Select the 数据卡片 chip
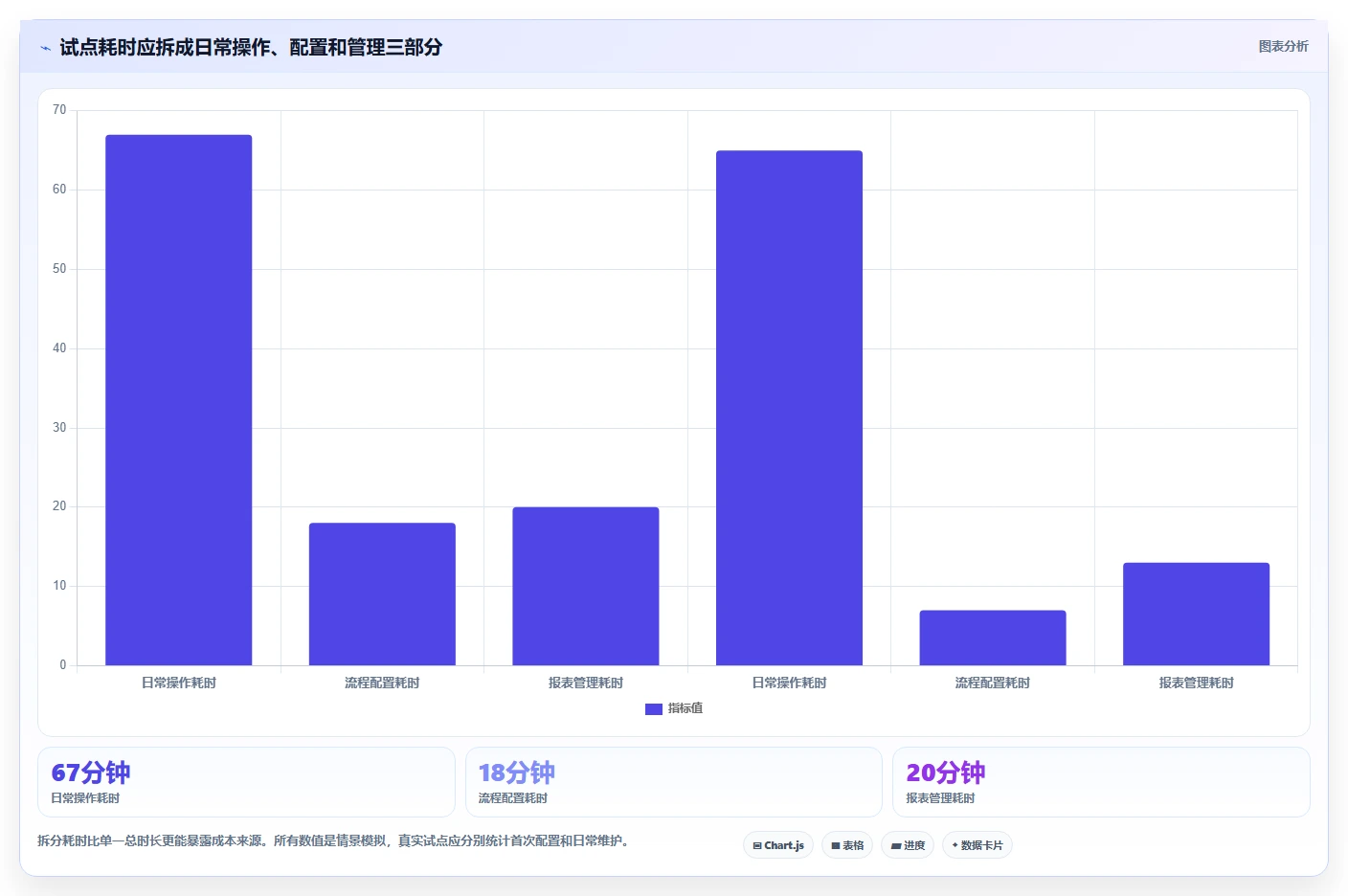 977,845
